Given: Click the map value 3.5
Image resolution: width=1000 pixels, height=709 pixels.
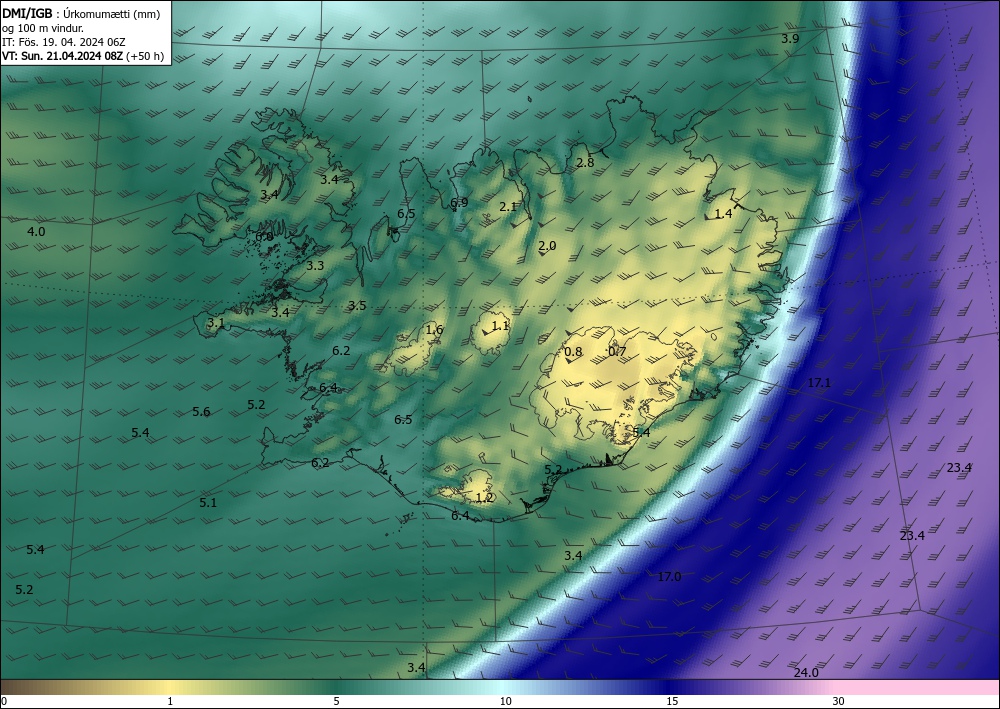Looking at the screenshot, I should [357, 305].
